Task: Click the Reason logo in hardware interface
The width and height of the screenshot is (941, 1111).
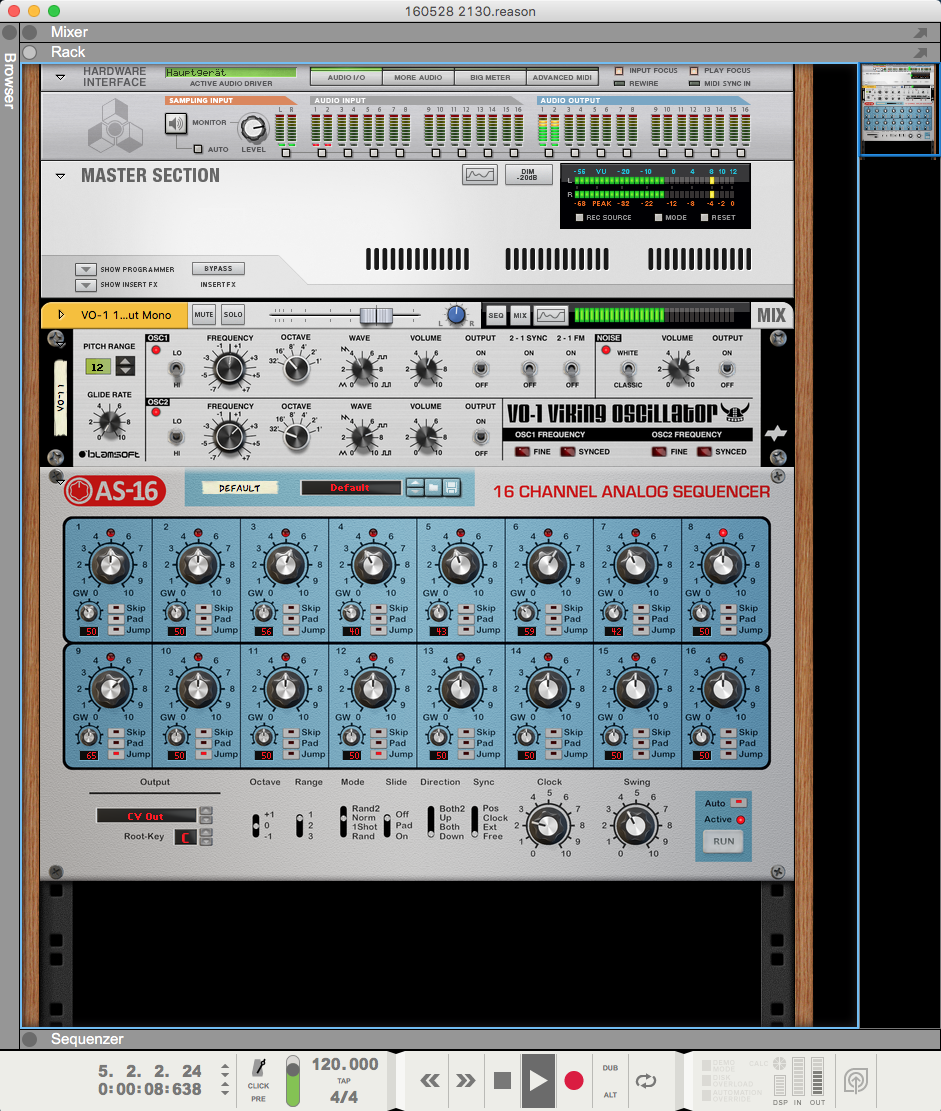Action: click(x=115, y=126)
